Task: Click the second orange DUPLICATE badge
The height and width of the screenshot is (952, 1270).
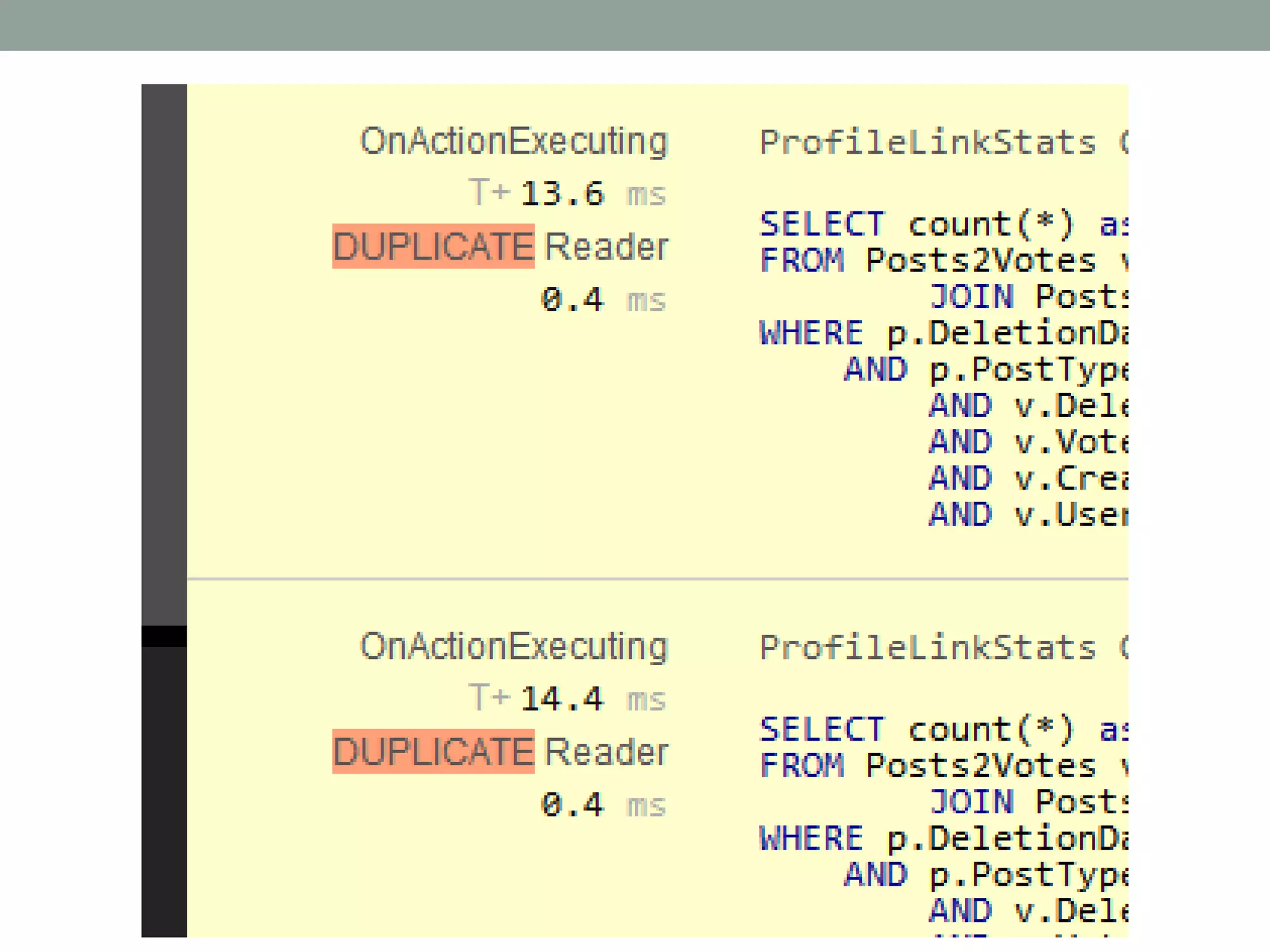Action: point(433,751)
